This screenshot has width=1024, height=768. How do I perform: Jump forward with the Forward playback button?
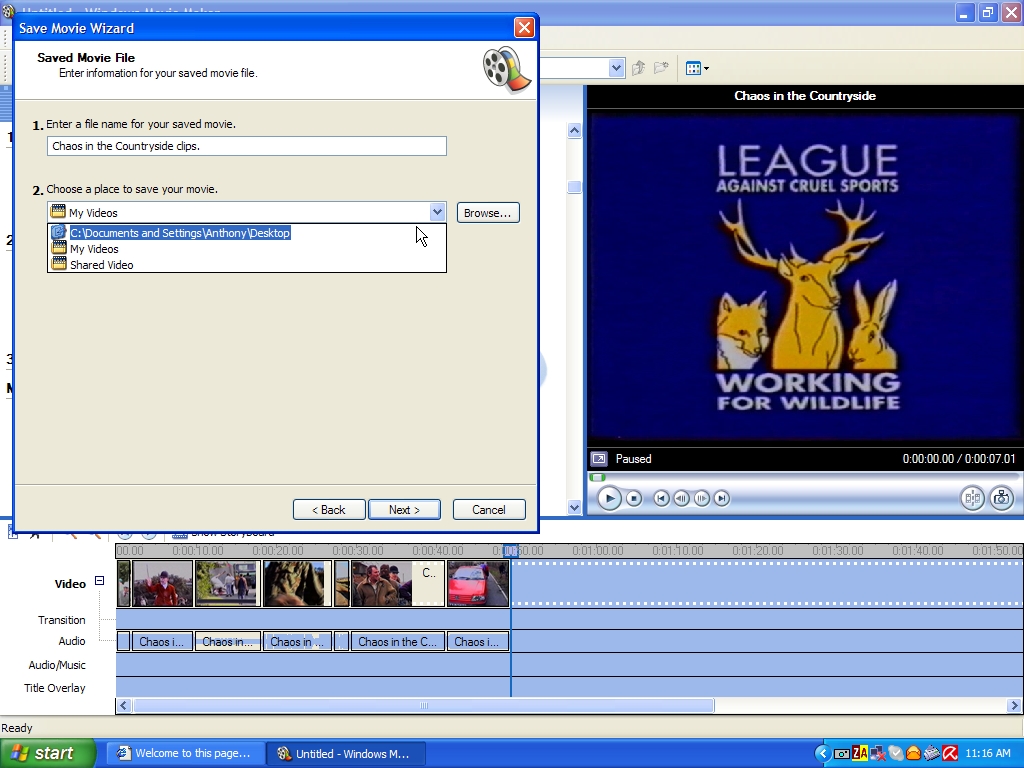coord(722,498)
